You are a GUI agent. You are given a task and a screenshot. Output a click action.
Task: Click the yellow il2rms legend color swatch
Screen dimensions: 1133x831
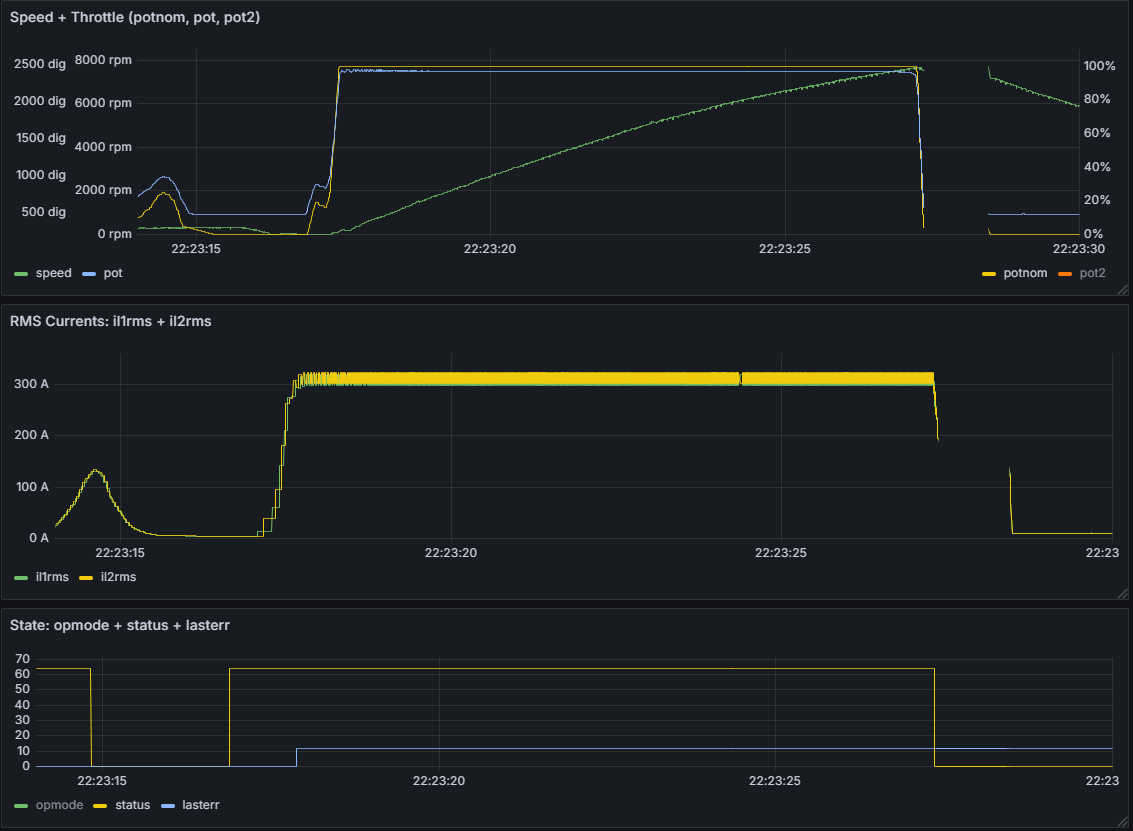(x=86, y=577)
